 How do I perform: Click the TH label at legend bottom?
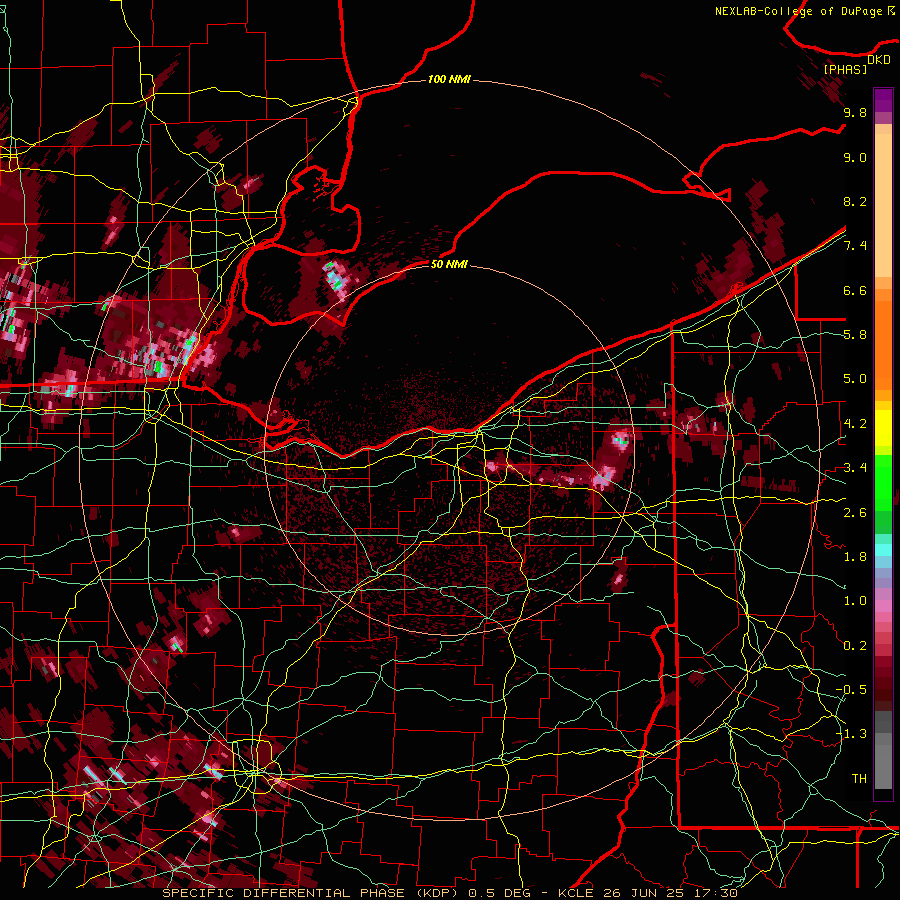click(859, 778)
